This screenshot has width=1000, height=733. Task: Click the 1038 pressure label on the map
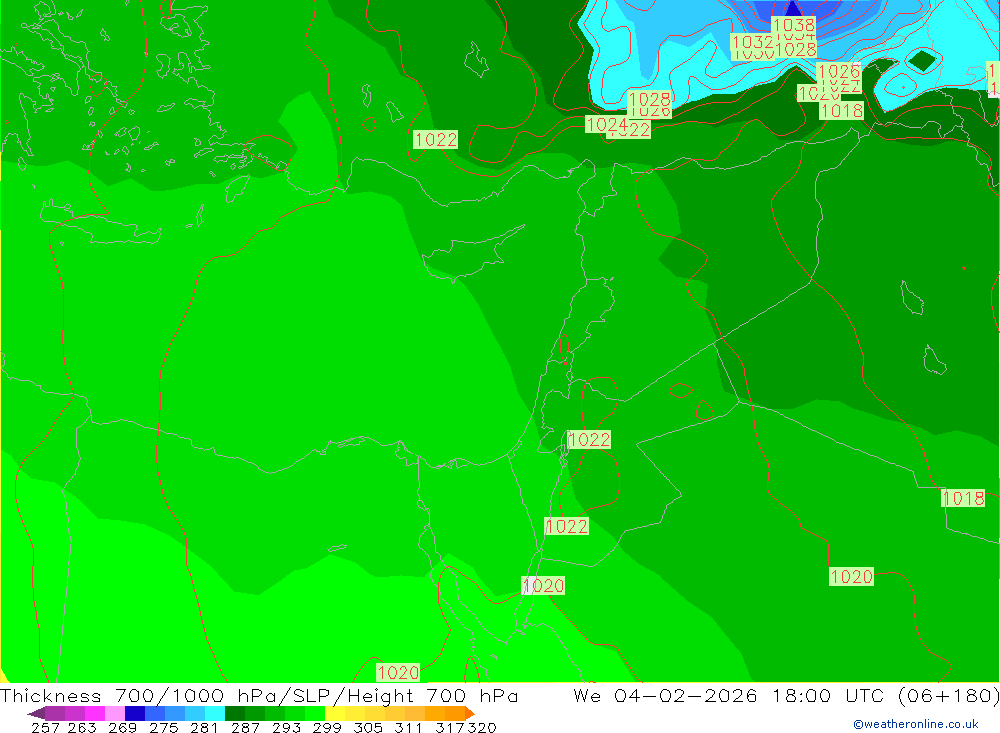coord(793,25)
